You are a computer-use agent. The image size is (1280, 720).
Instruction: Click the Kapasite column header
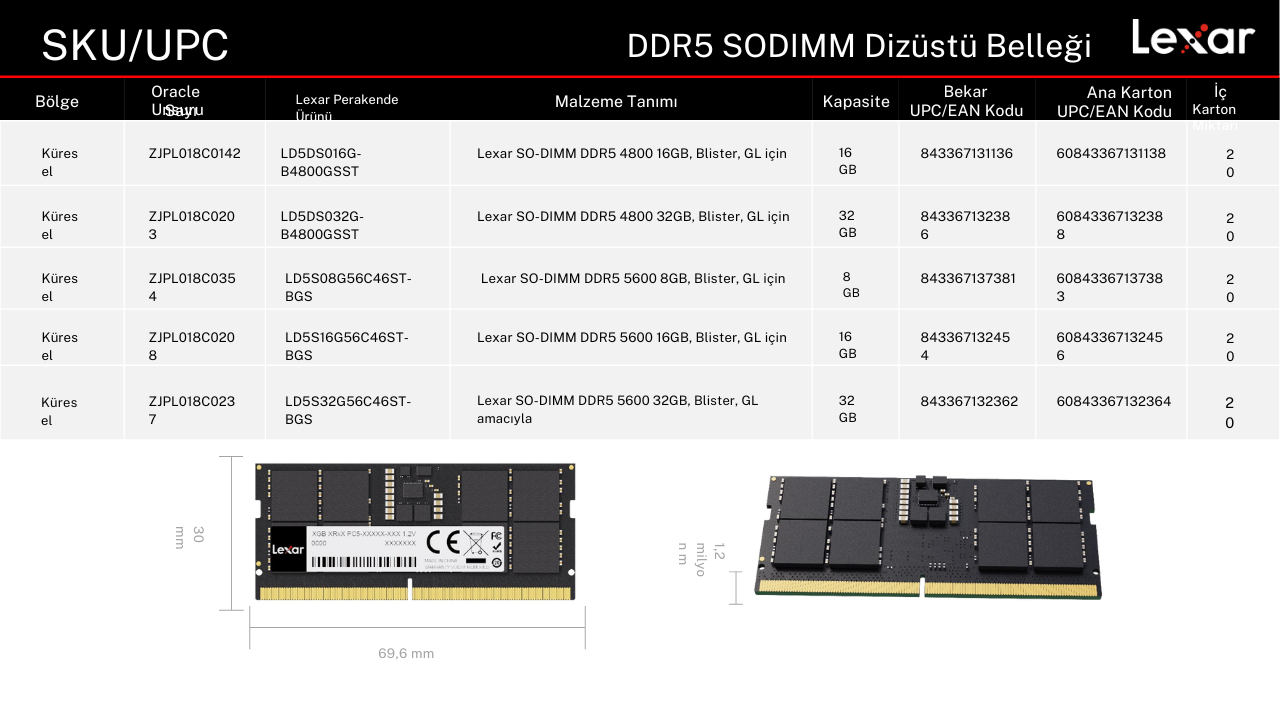tap(856, 101)
